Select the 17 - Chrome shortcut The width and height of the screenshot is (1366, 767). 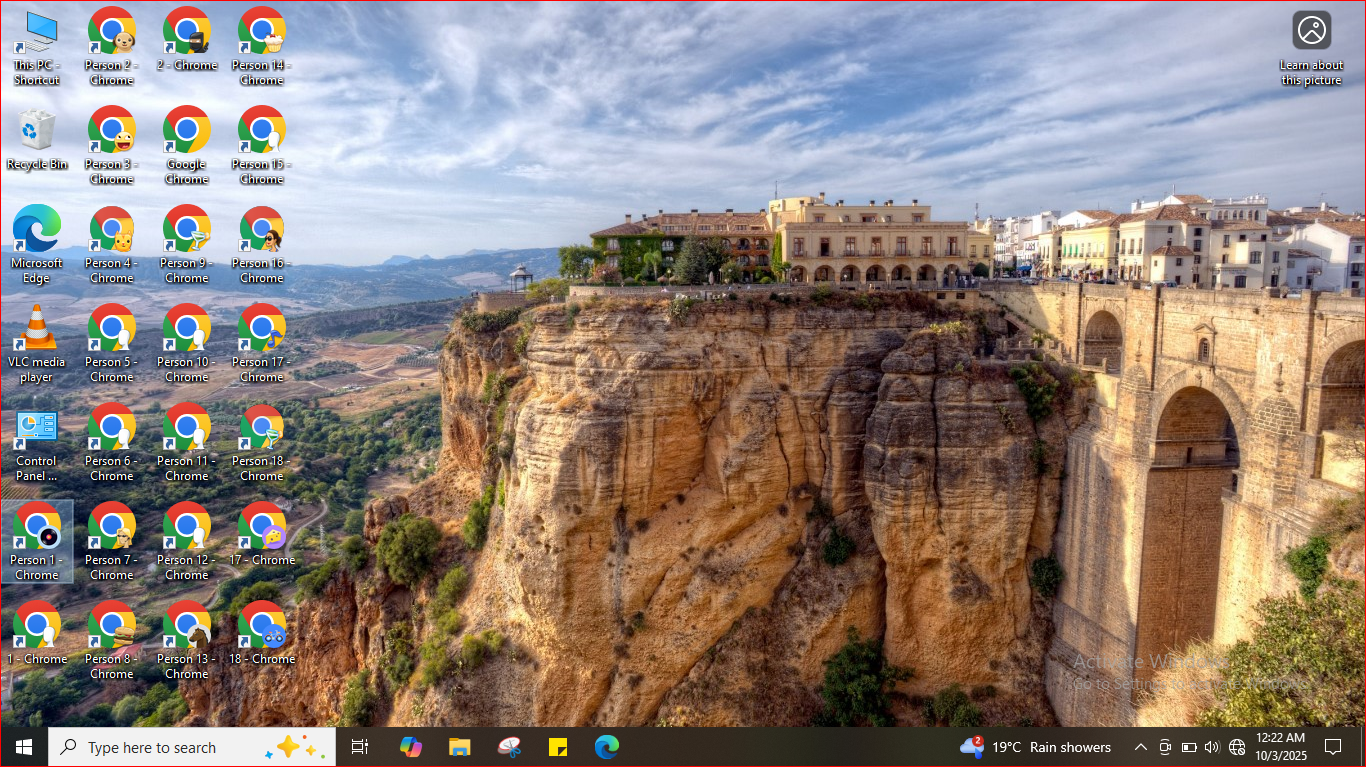(x=262, y=535)
